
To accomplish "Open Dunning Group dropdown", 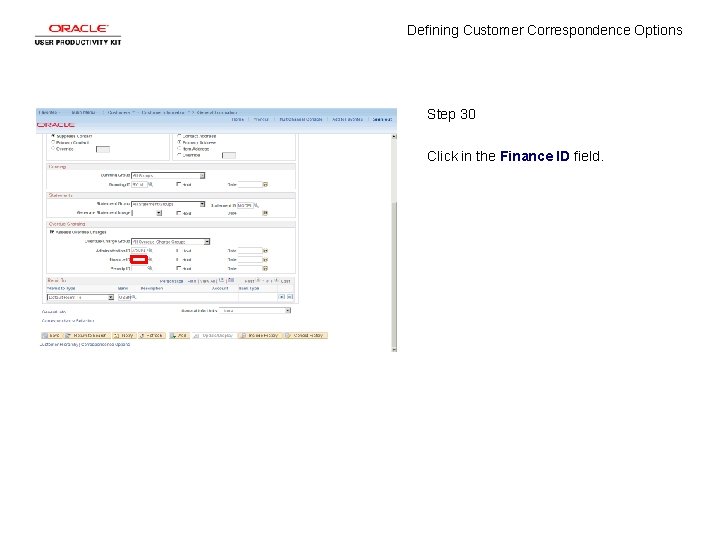I will tap(168, 176).
